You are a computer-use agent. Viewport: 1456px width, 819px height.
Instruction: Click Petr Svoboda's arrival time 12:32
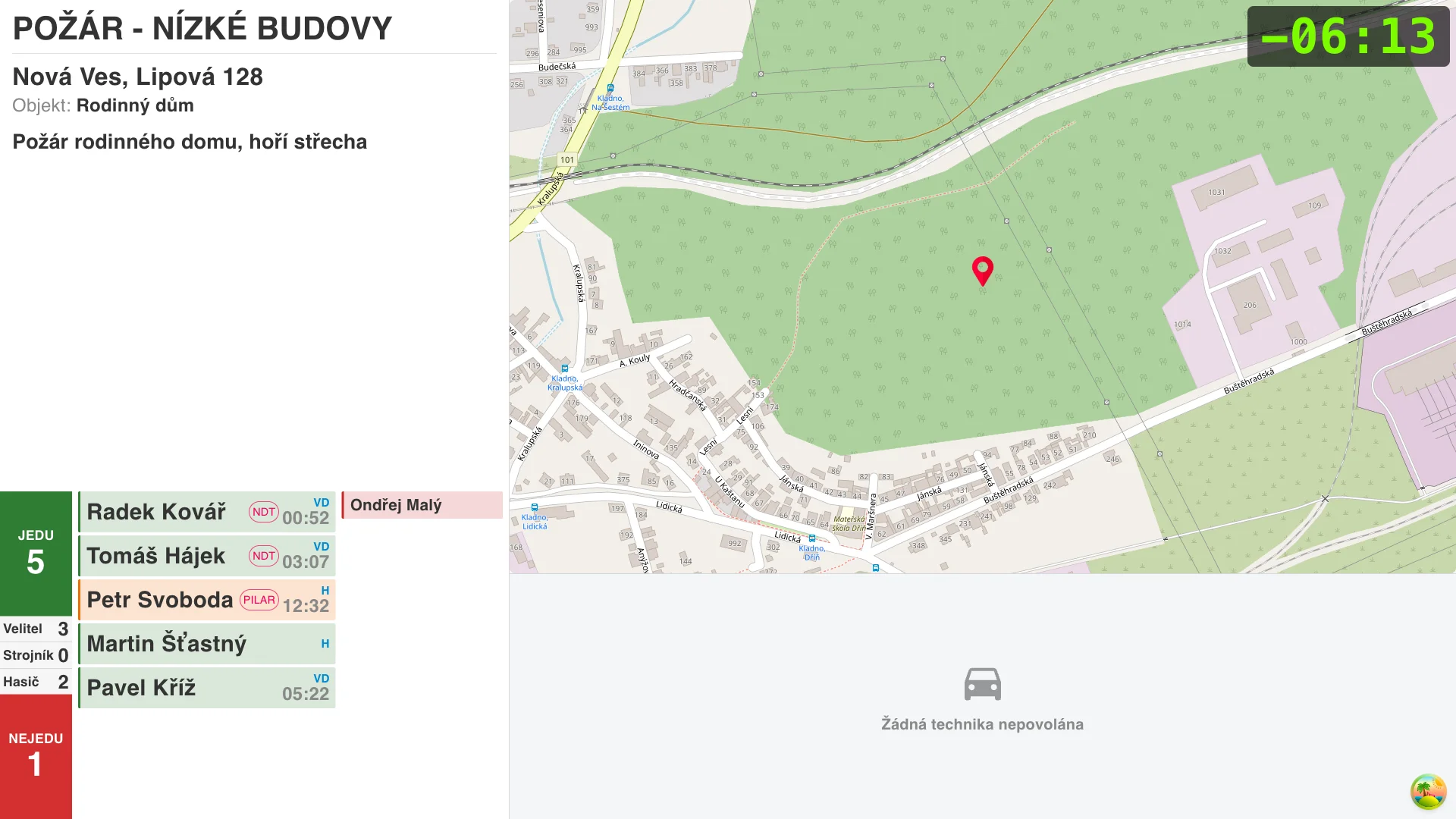click(306, 606)
